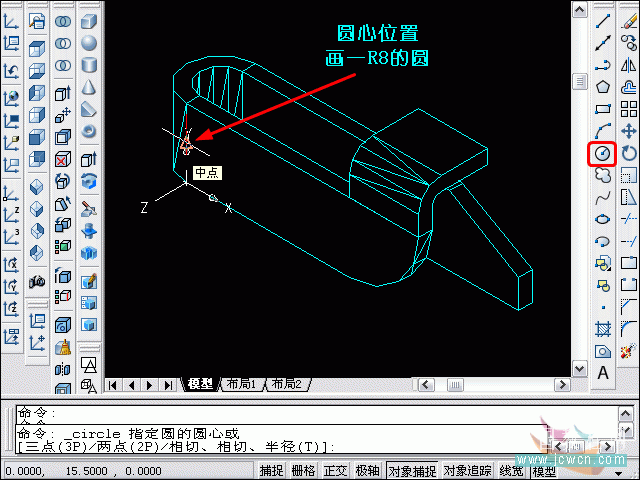Viewport: 640px width, 480px height.
Task: Click the Sphere solid tool
Action: pyautogui.click(x=89, y=43)
